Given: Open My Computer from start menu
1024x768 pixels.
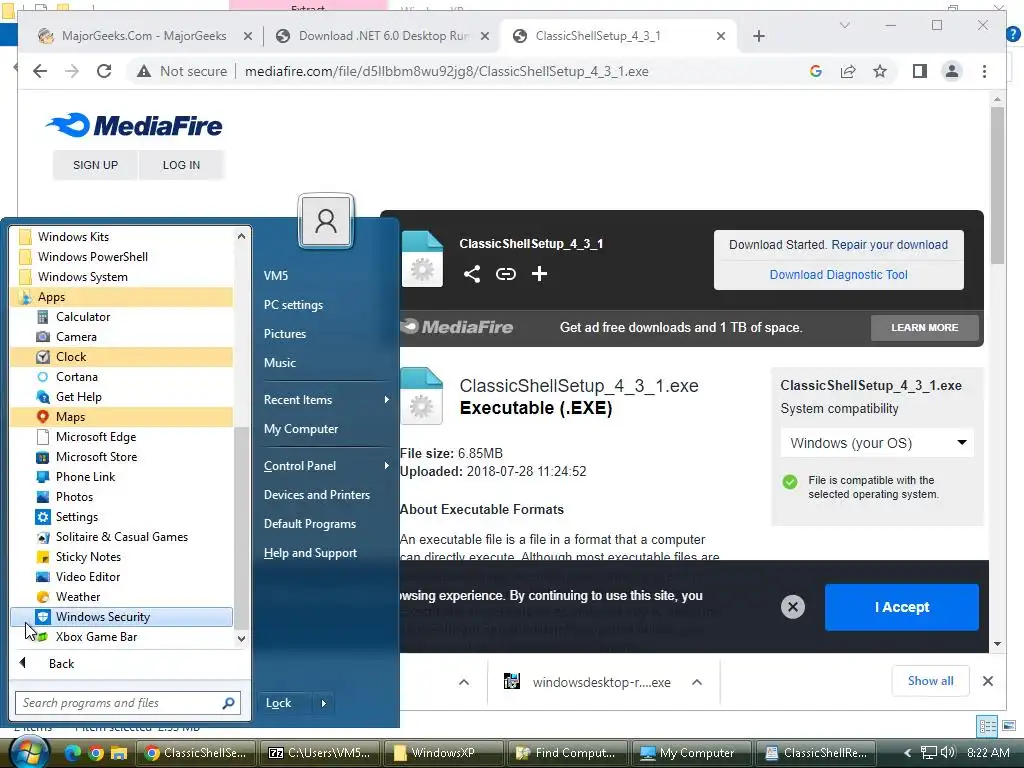Looking at the screenshot, I should point(301,429).
